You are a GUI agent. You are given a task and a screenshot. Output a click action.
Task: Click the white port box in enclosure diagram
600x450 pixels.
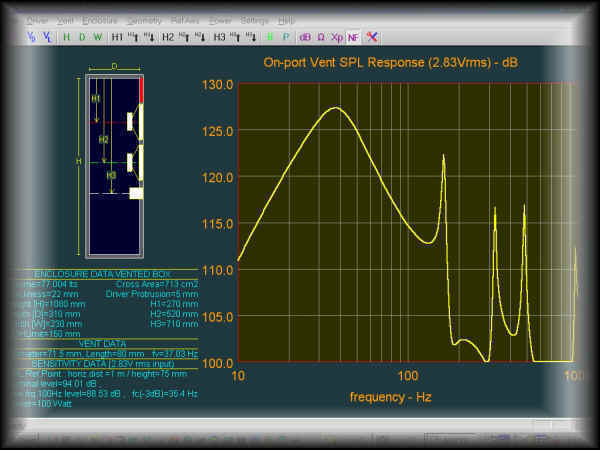[x=136, y=193]
